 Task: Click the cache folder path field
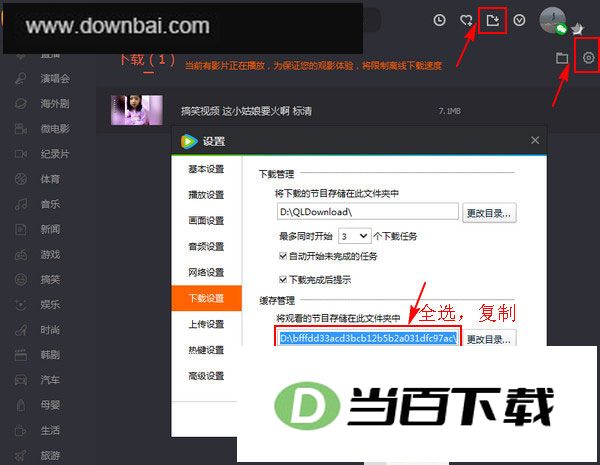[368, 338]
